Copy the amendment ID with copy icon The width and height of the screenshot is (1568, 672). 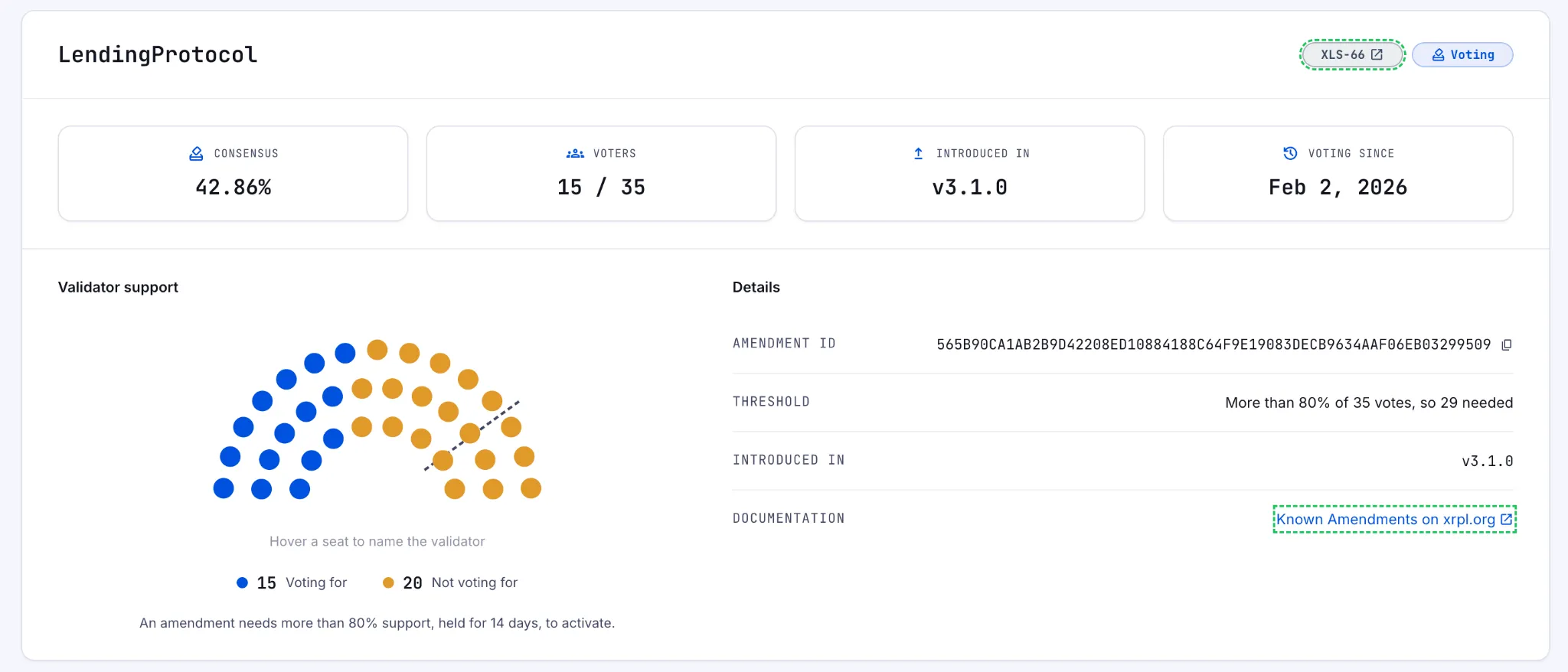(1507, 344)
